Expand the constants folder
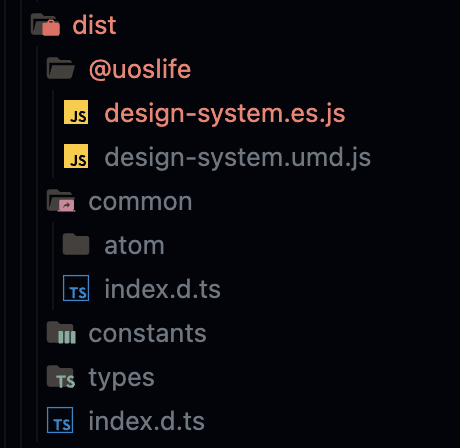The image size is (460, 448). [x=147, y=333]
